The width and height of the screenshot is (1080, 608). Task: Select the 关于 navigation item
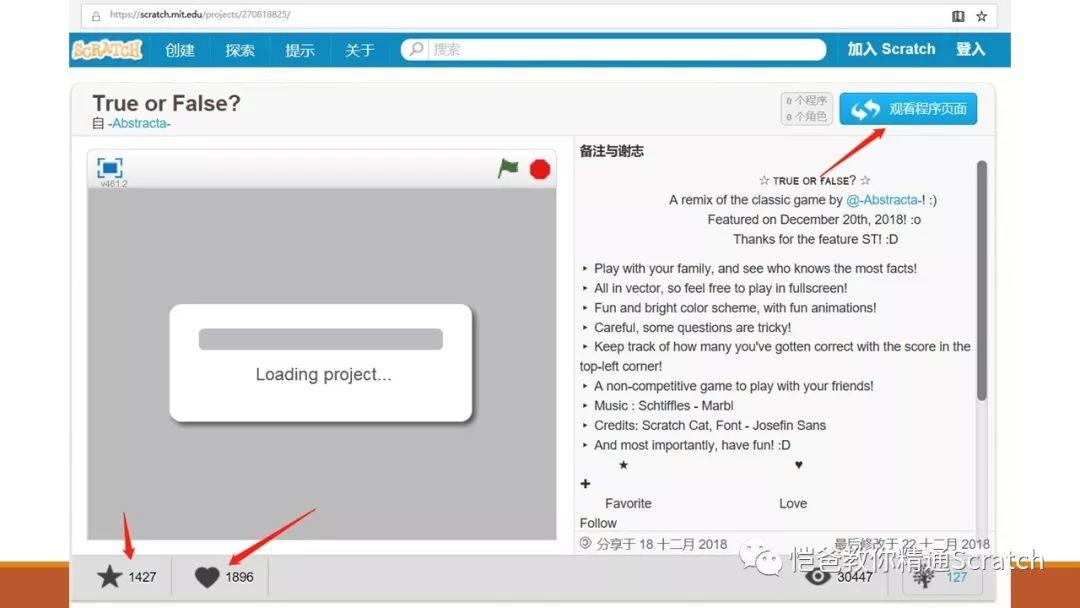360,50
